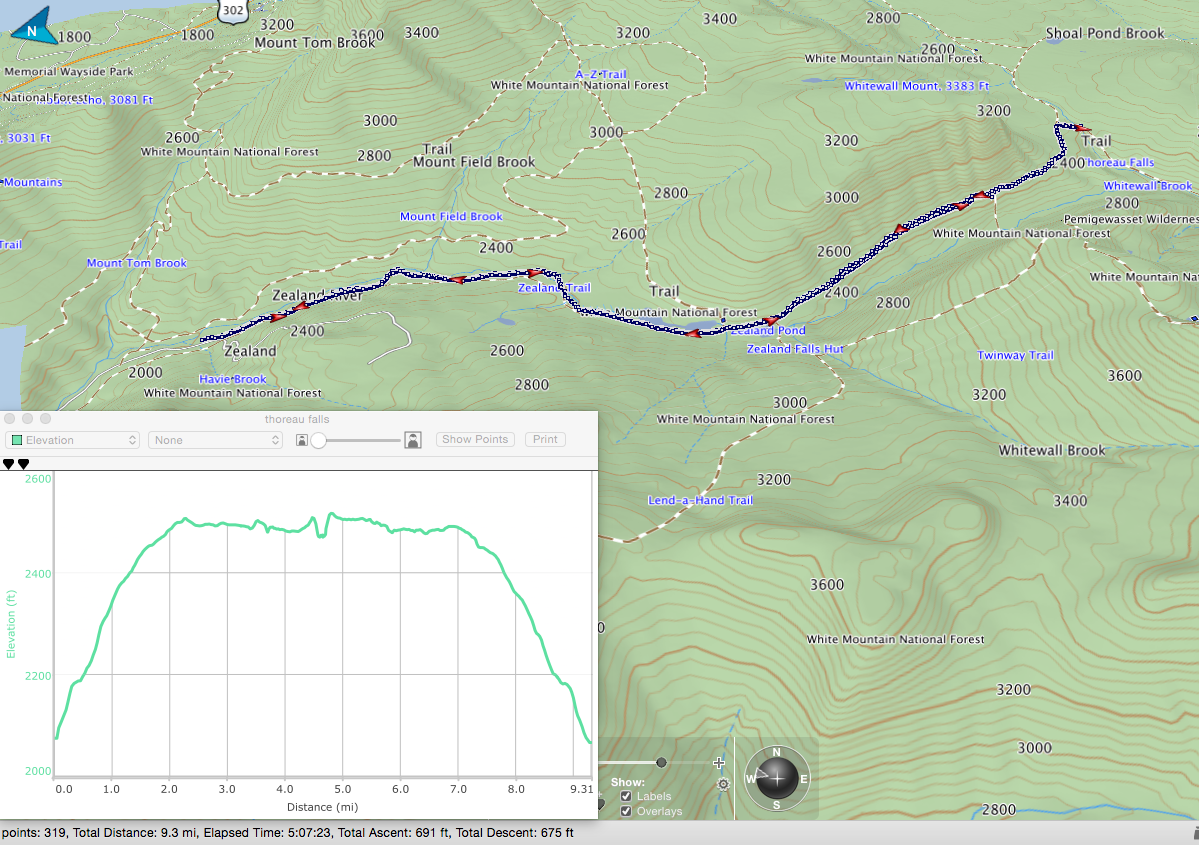Click the large person graph-size icon

click(x=412, y=440)
